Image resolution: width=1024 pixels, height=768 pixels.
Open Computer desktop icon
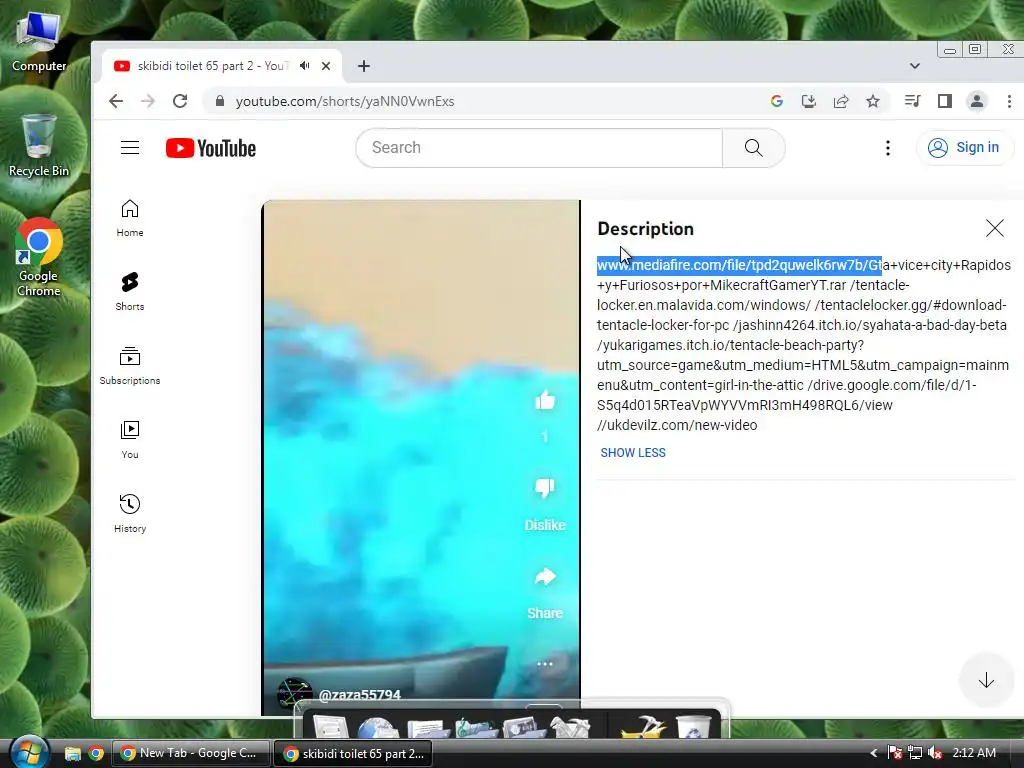39,42
